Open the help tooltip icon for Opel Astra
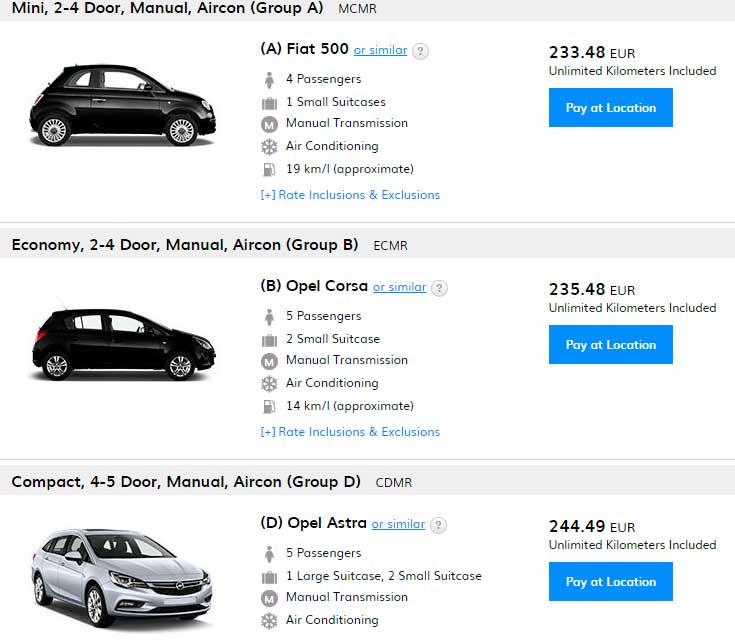The width and height of the screenshot is (735, 640). coord(438,525)
